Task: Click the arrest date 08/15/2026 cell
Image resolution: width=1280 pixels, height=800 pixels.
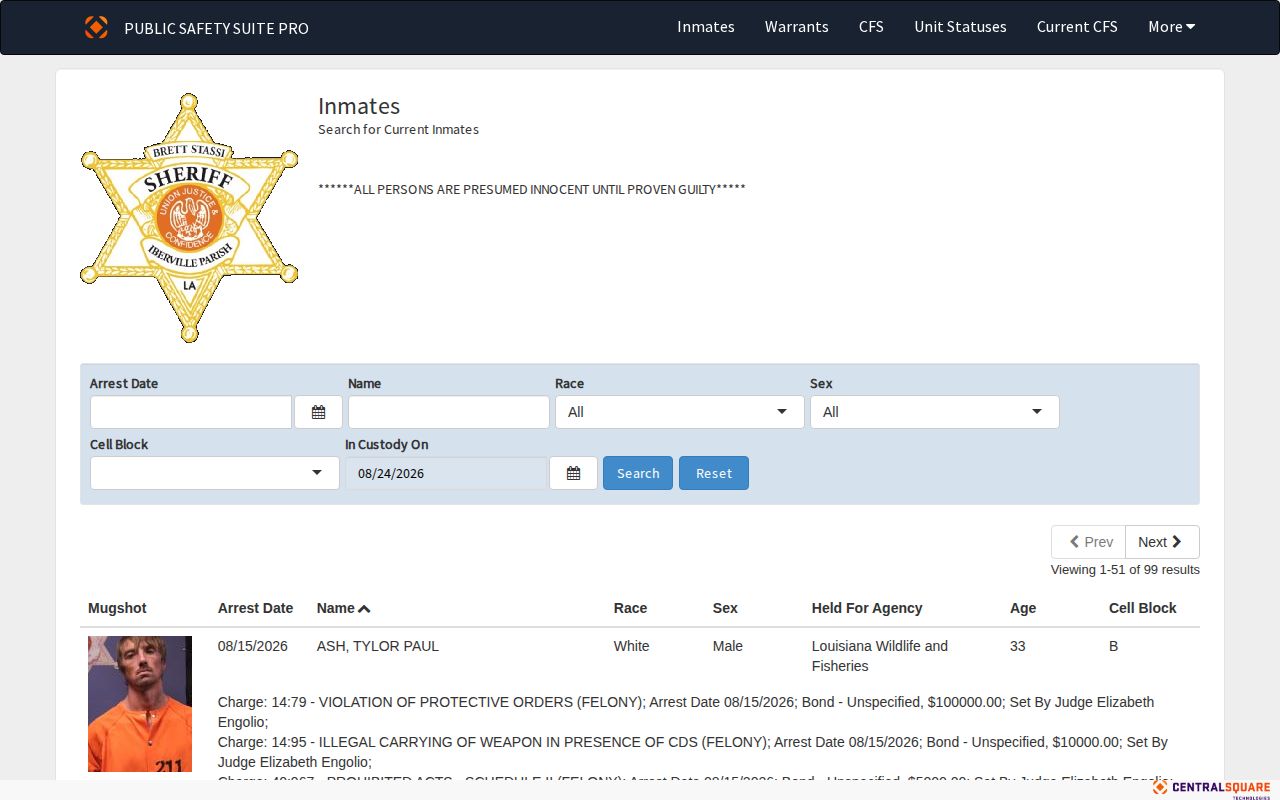Action: [253, 646]
